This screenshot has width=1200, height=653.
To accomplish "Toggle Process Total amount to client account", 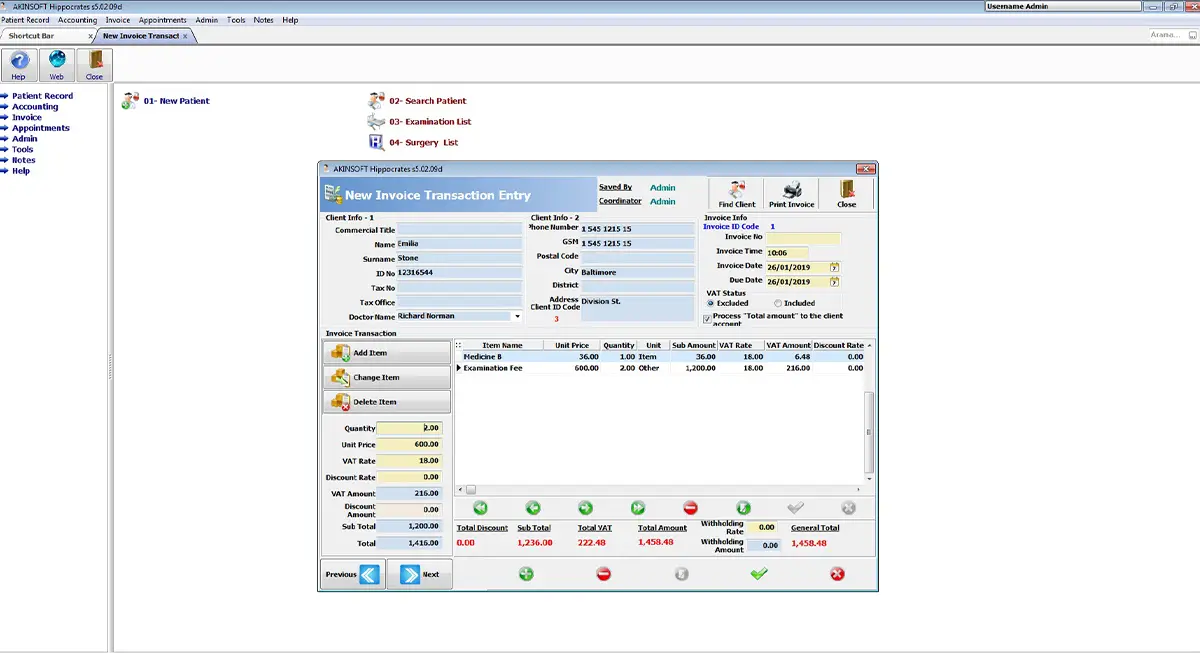I will [x=708, y=319].
